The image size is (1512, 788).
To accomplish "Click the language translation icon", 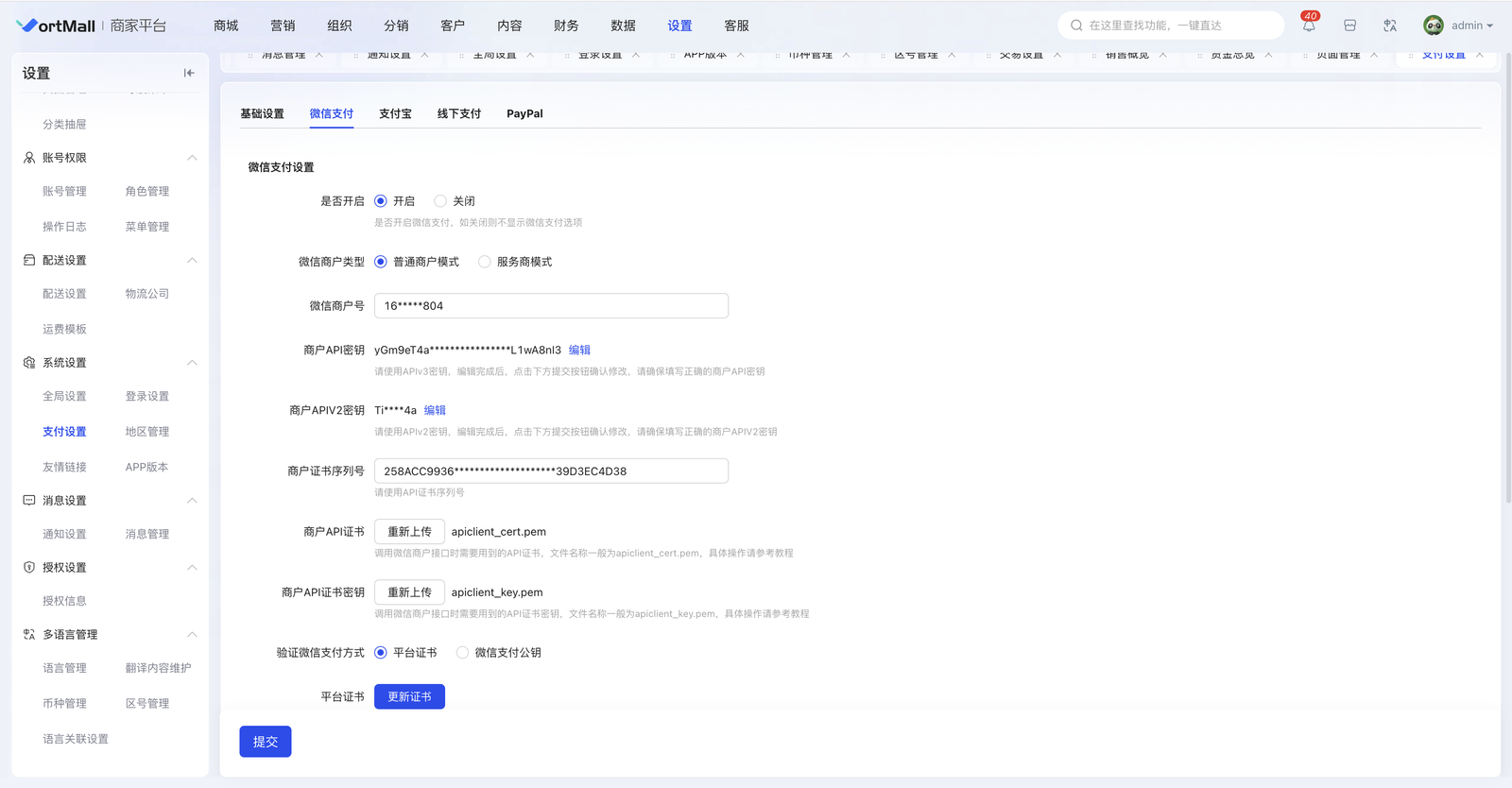I will pyautogui.click(x=1390, y=26).
